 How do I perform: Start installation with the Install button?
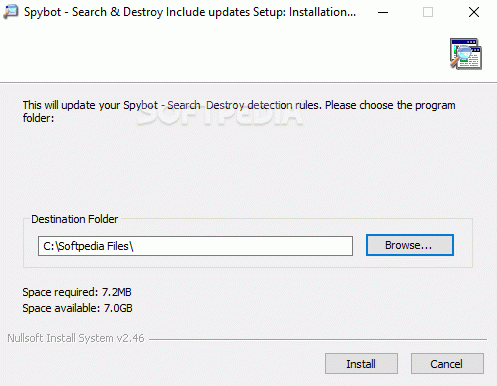361,364
